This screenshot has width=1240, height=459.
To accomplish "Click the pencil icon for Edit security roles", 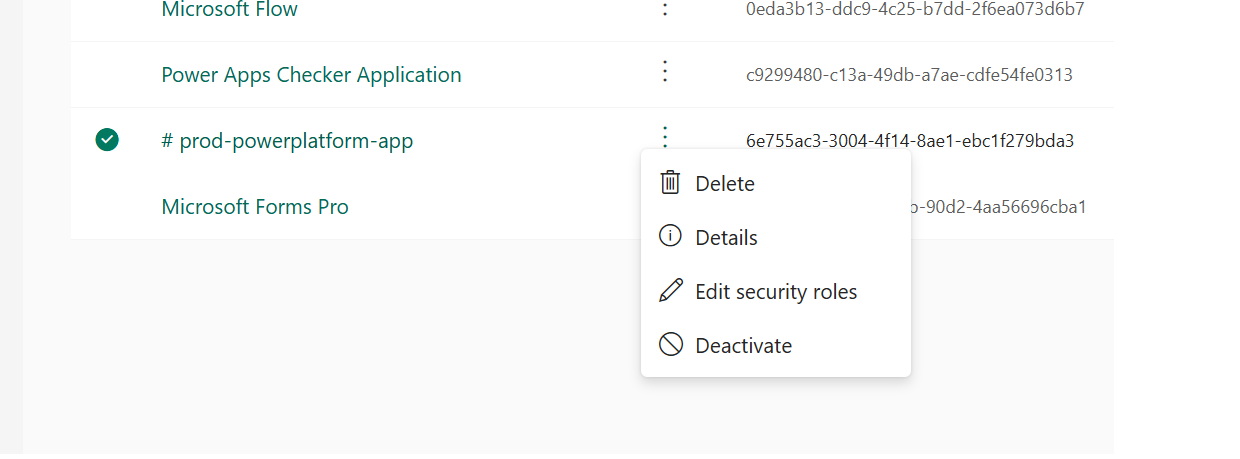I will pyautogui.click(x=670, y=291).
